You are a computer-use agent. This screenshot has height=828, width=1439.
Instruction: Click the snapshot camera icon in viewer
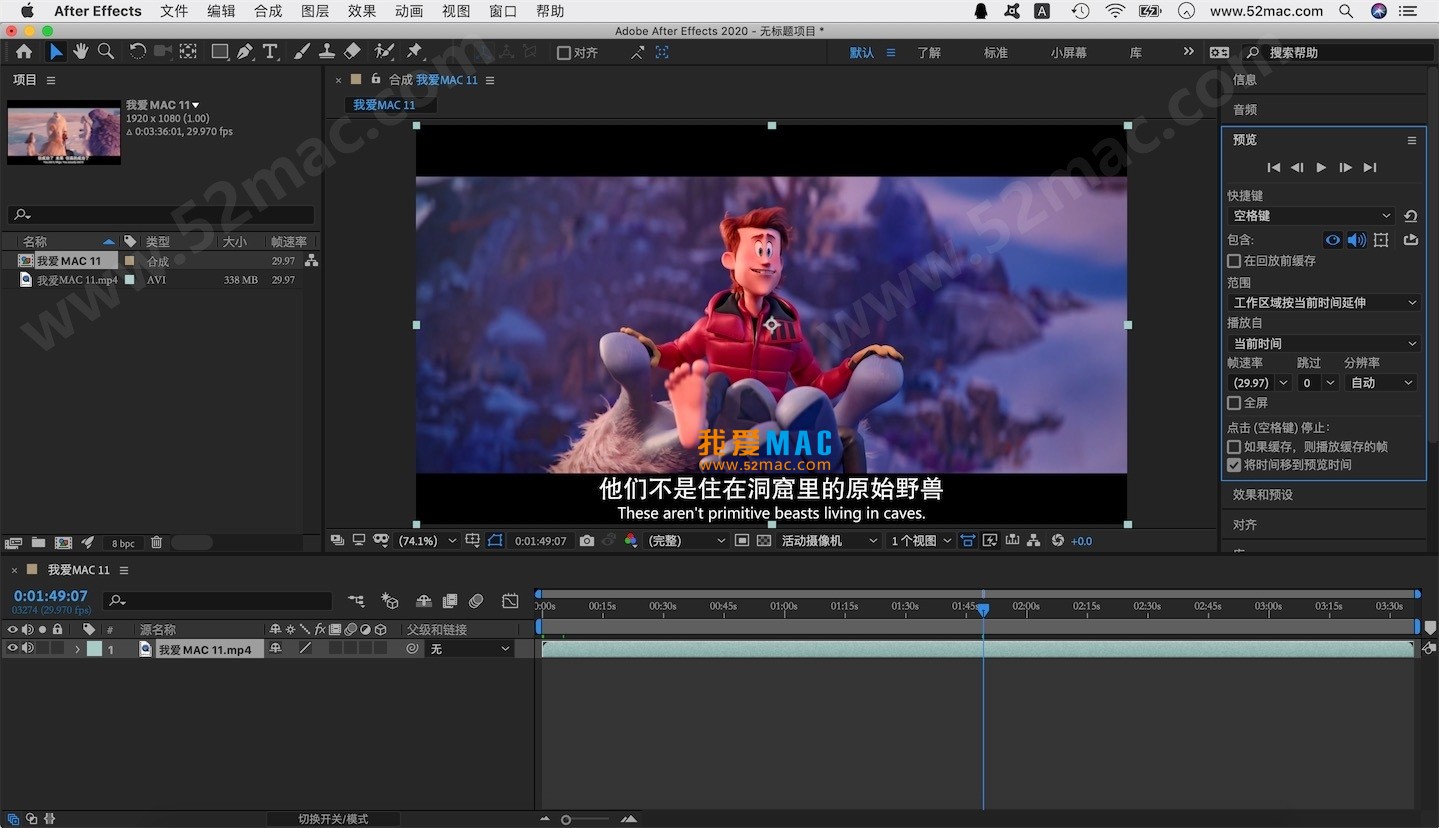pos(587,541)
